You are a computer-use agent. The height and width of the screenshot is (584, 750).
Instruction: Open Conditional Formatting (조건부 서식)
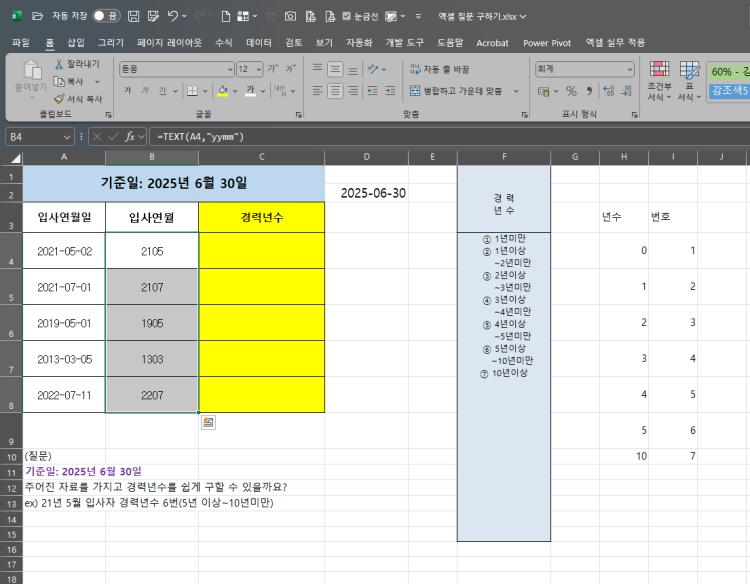tap(659, 81)
